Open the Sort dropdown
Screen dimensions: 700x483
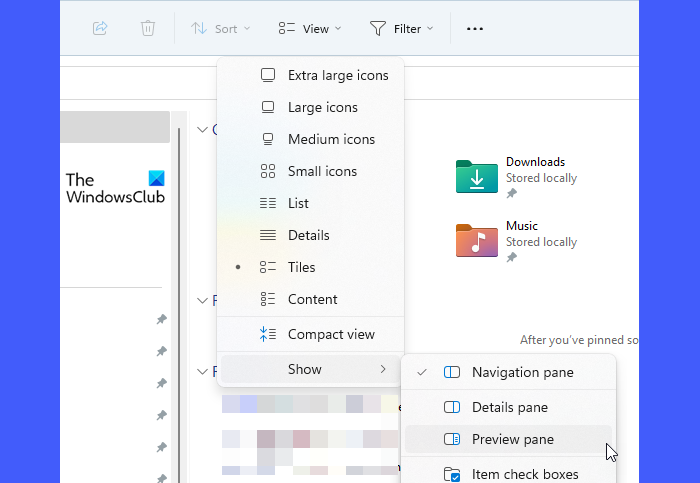[x=221, y=29]
